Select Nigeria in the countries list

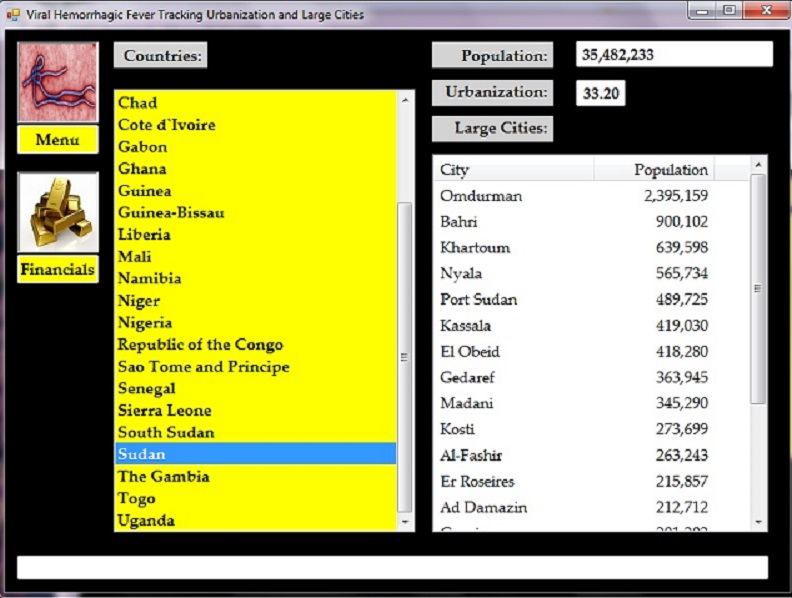point(145,323)
